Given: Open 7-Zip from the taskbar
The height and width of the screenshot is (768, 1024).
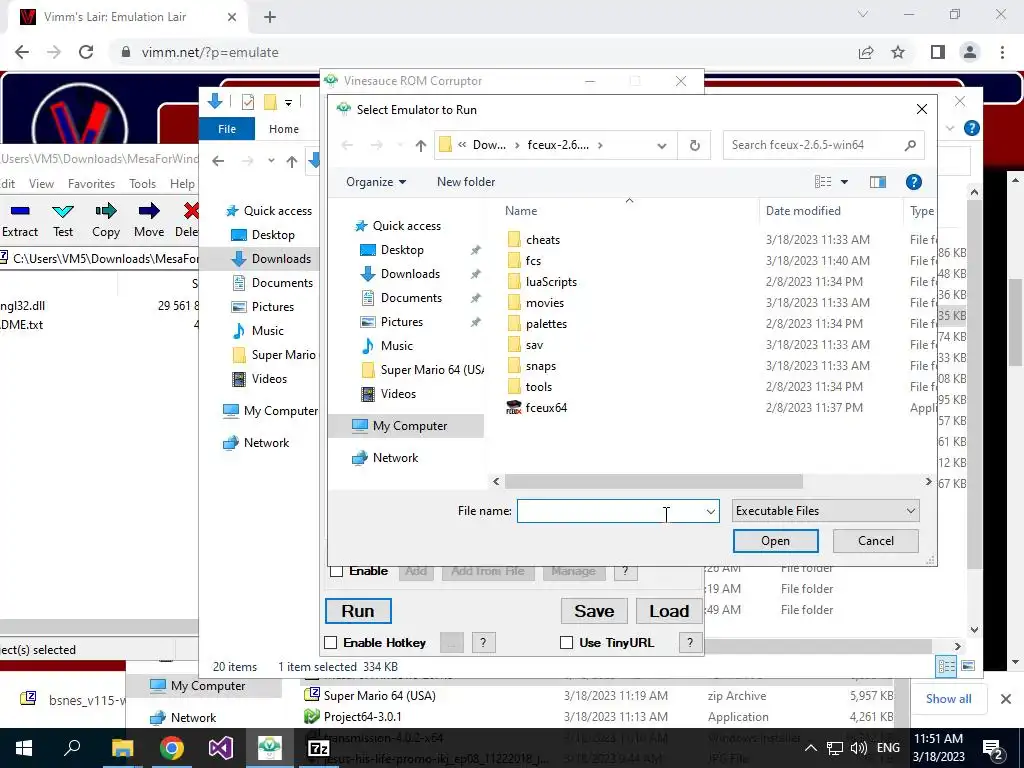Looking at the screenshot, I should (x=318, y=748).
